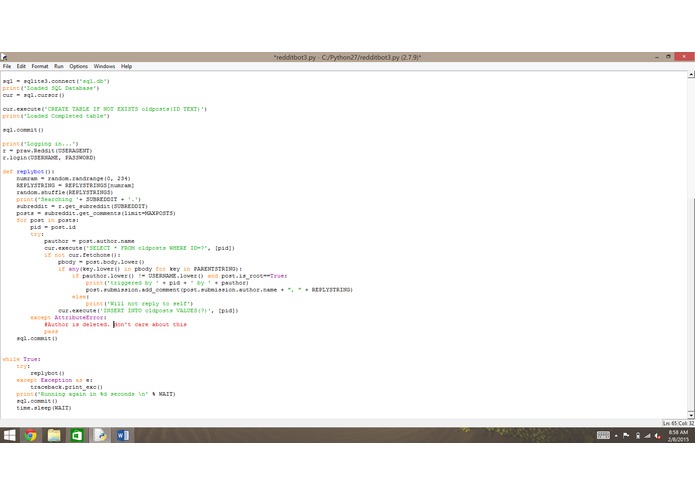Check the battery status tray icon
The image size is (695, 494).
637,436
